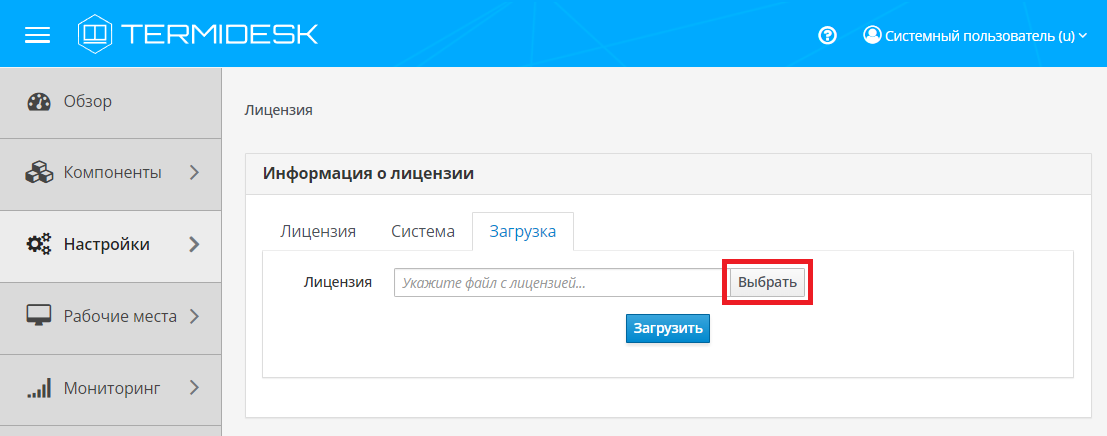Viewport: 1107px width, 436px height.
Task: Click the Настройки gears icon
Action: [39, 244]
